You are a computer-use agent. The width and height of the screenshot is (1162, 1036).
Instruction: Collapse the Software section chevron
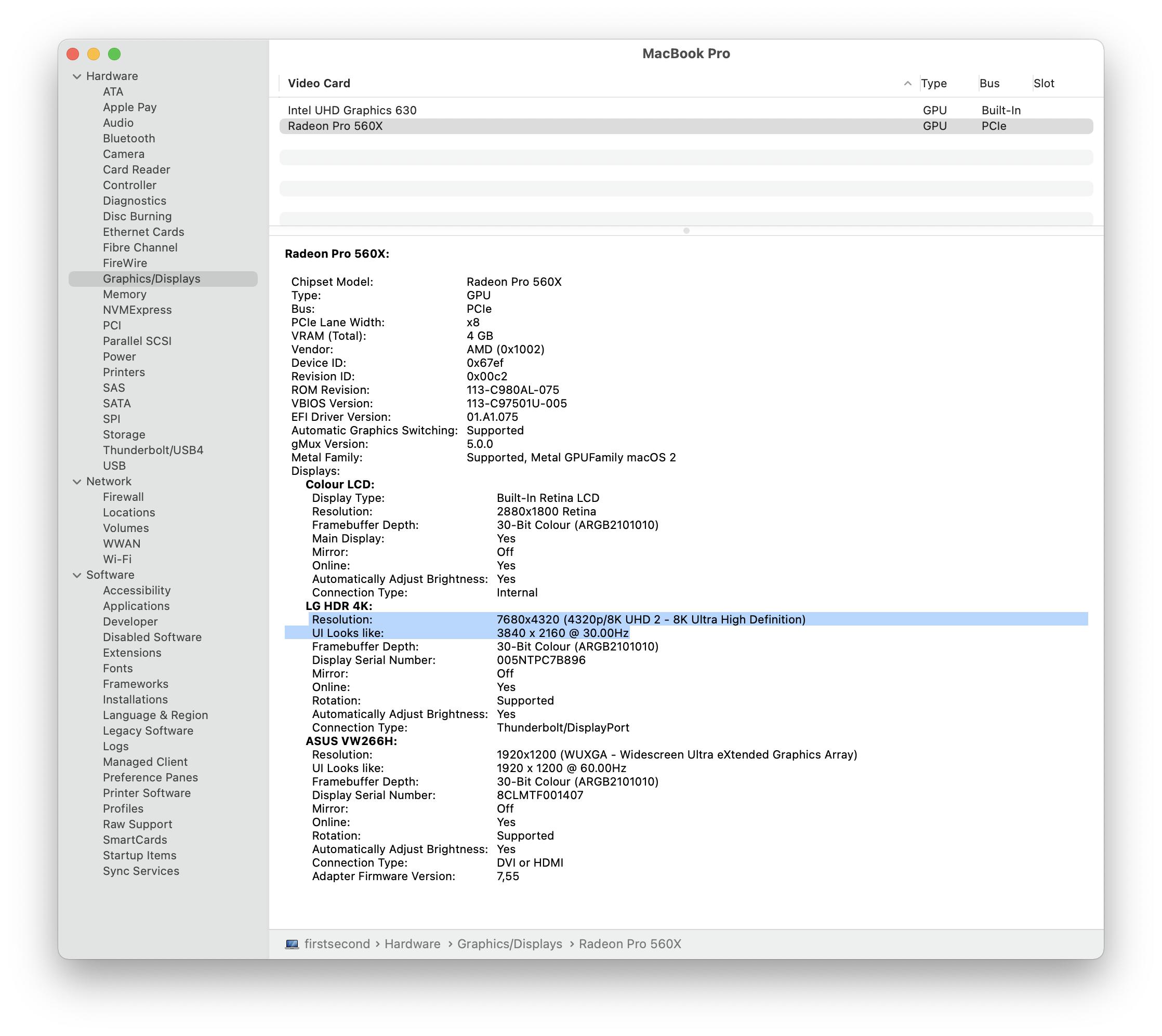click(x=77, y=575)
